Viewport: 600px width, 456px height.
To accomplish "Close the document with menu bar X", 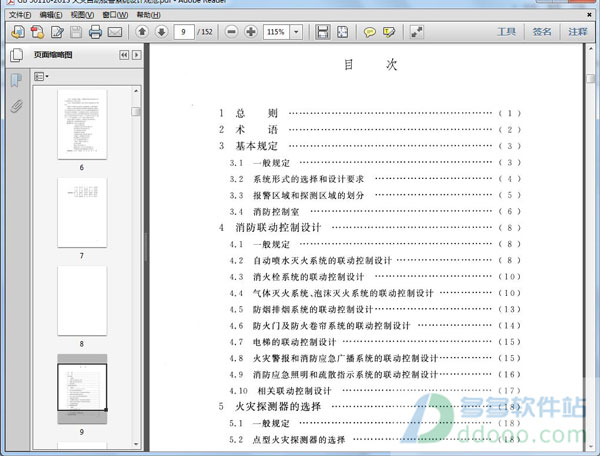I will point(589,15).
